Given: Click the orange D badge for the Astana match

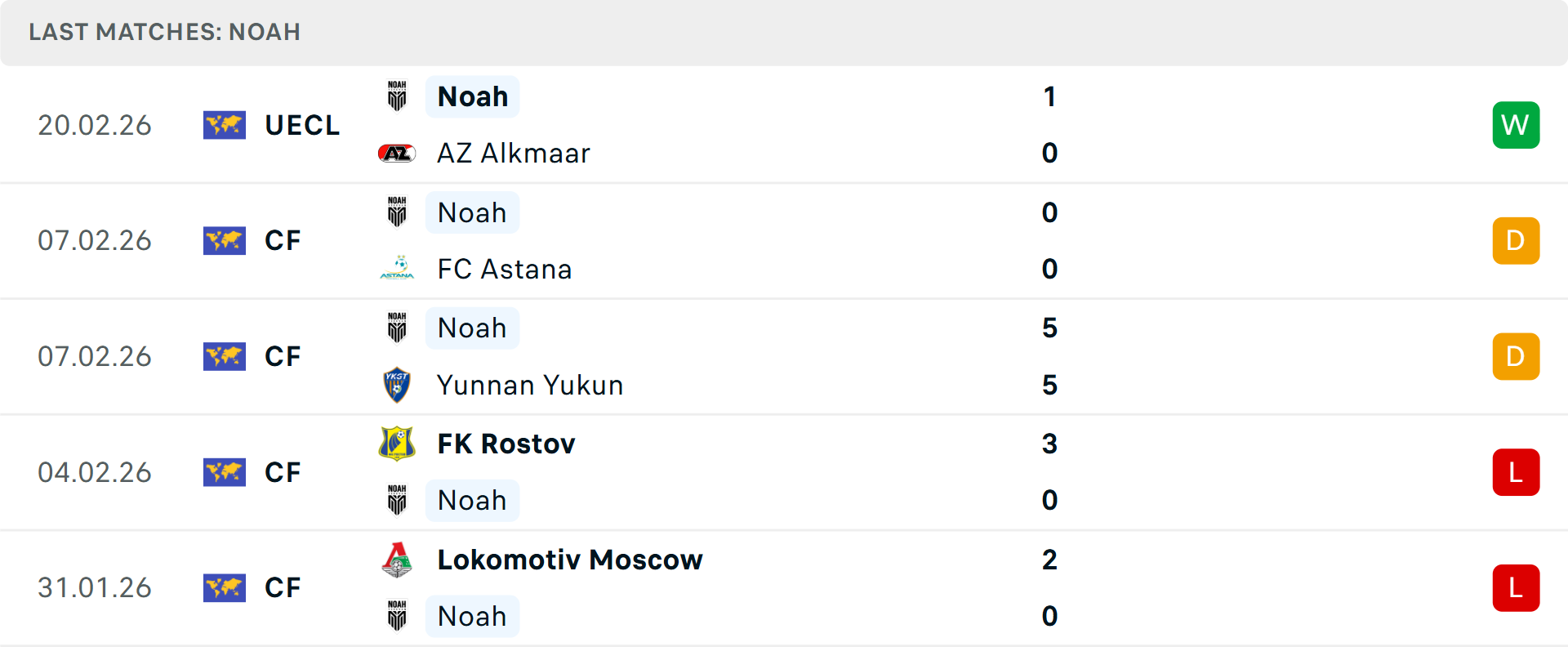Looking at the screenshot, I should click(1516, 241).
